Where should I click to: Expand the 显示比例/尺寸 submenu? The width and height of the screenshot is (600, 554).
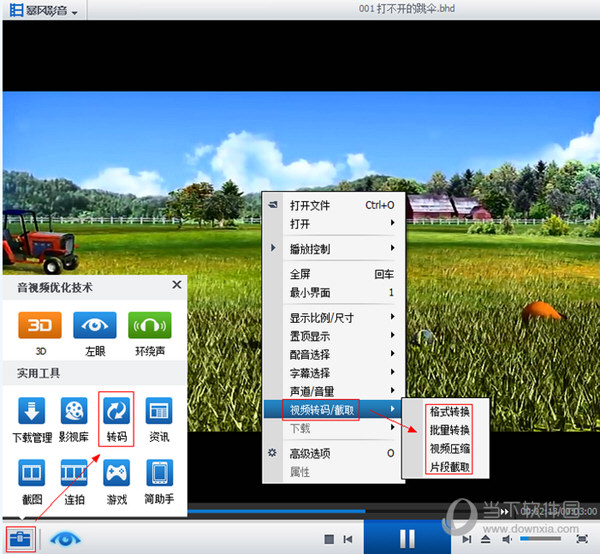(x=332, y=318)
